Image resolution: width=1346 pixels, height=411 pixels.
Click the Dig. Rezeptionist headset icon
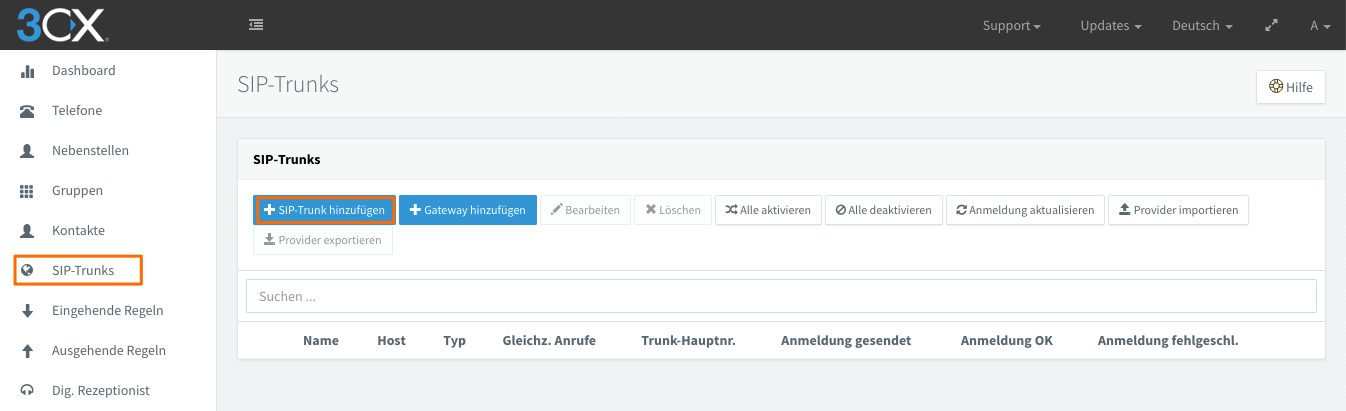click(x=28, y=391)
